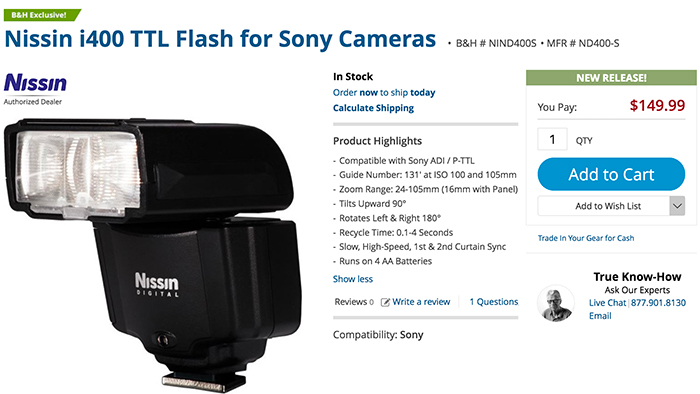Open Trade In Your Gear for Cash

tap(586, 238)
